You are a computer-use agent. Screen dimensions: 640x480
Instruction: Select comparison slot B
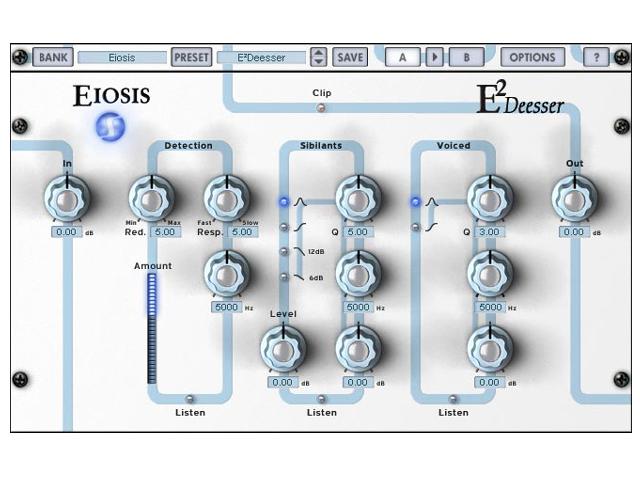[x=467, y=57]
